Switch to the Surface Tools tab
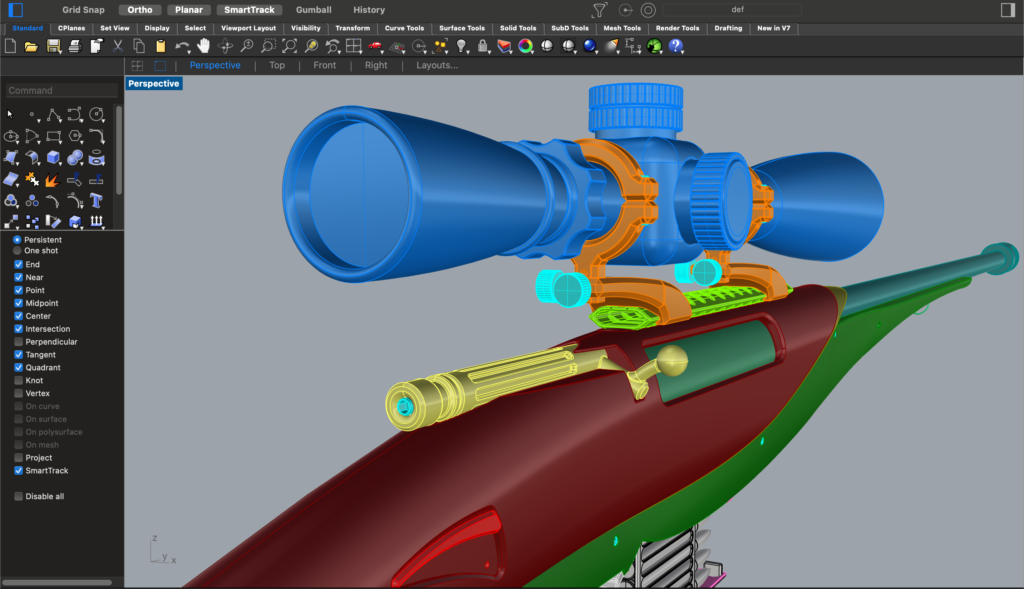This screenshot has height=589, width=1024. [x=461, y=28]
